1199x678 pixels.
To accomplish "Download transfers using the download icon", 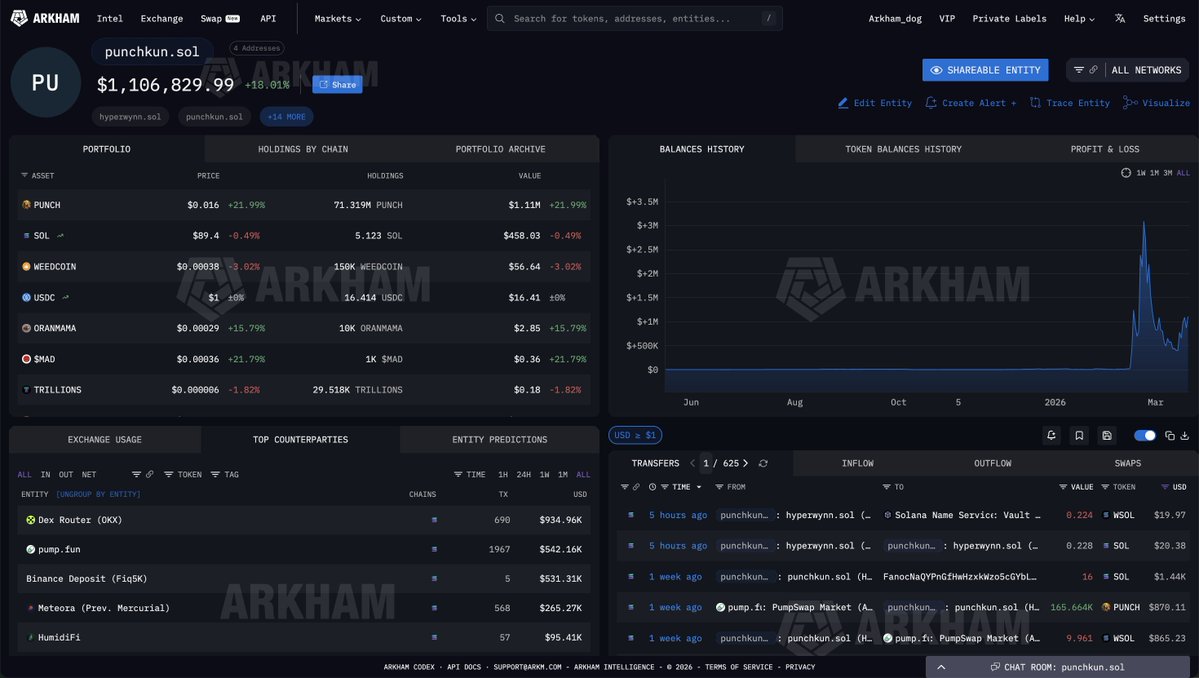I will click(1185, 435).
